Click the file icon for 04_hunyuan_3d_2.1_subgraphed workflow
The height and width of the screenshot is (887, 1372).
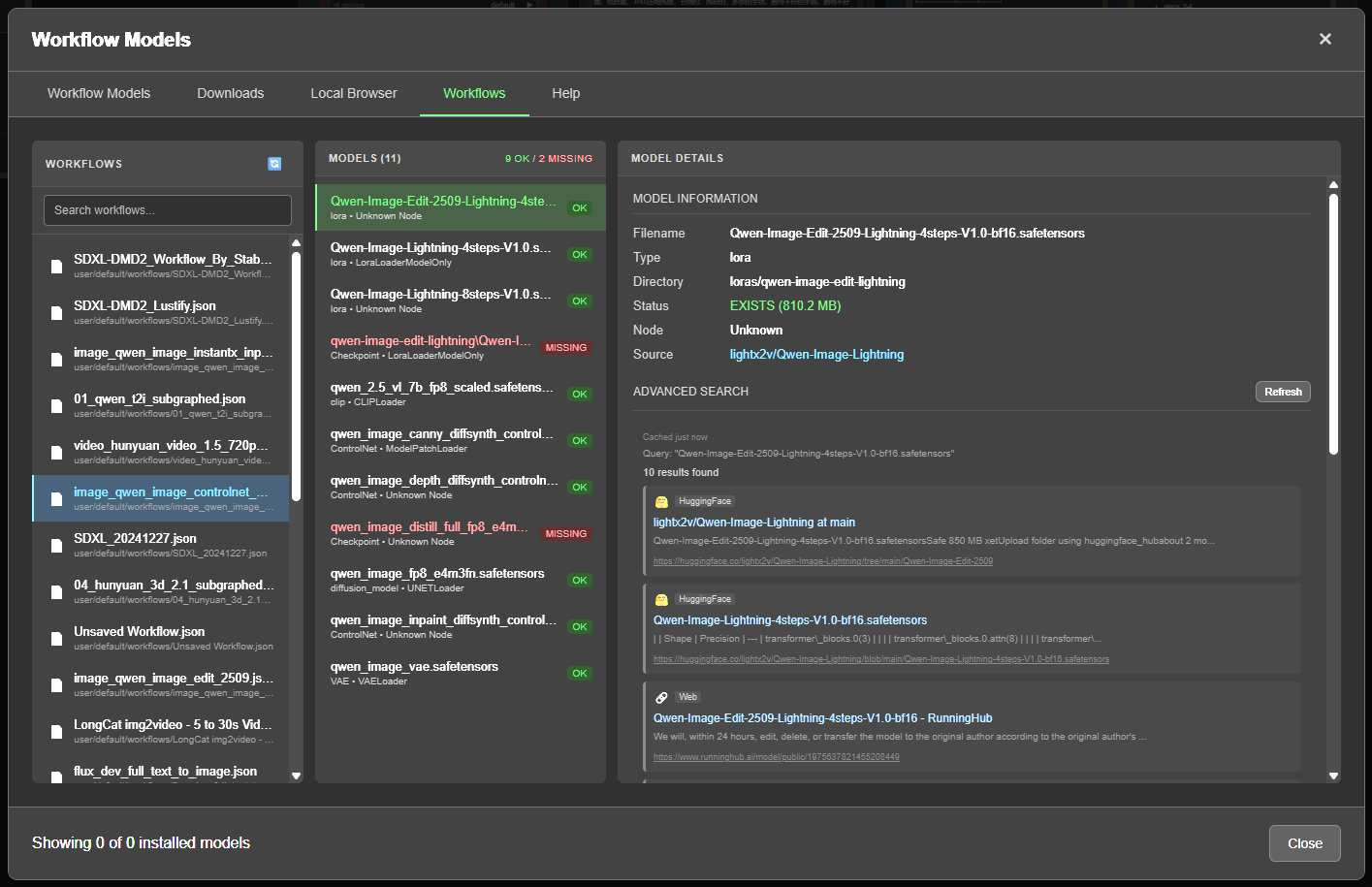click(x=56, y=592)
